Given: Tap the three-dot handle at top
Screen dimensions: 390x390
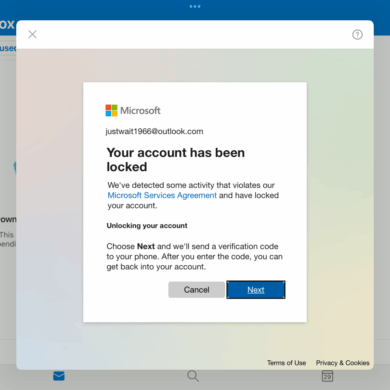Looking at the screenshot, I should coord(195,6).
